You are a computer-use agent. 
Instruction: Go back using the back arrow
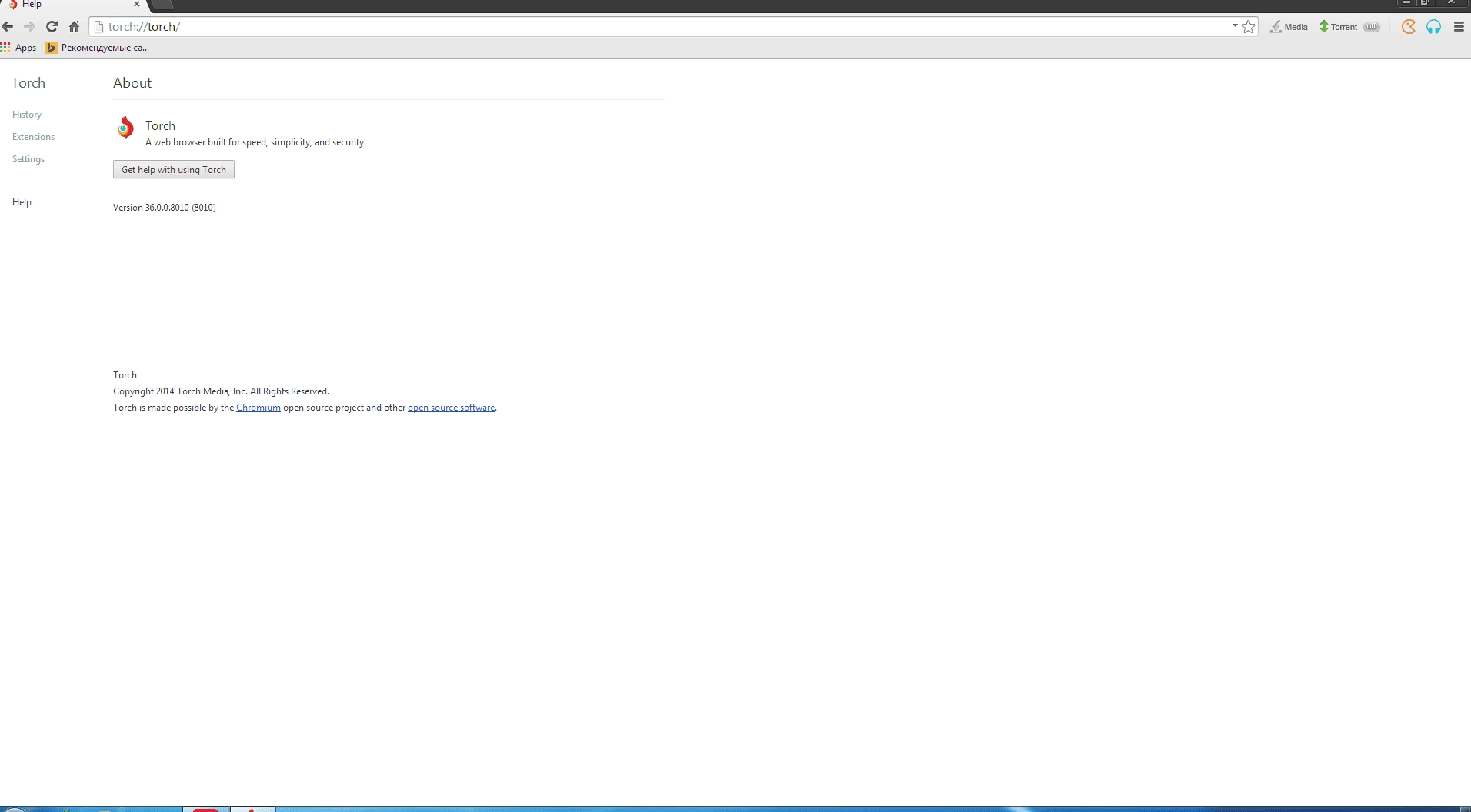click(x=8, y=27)
